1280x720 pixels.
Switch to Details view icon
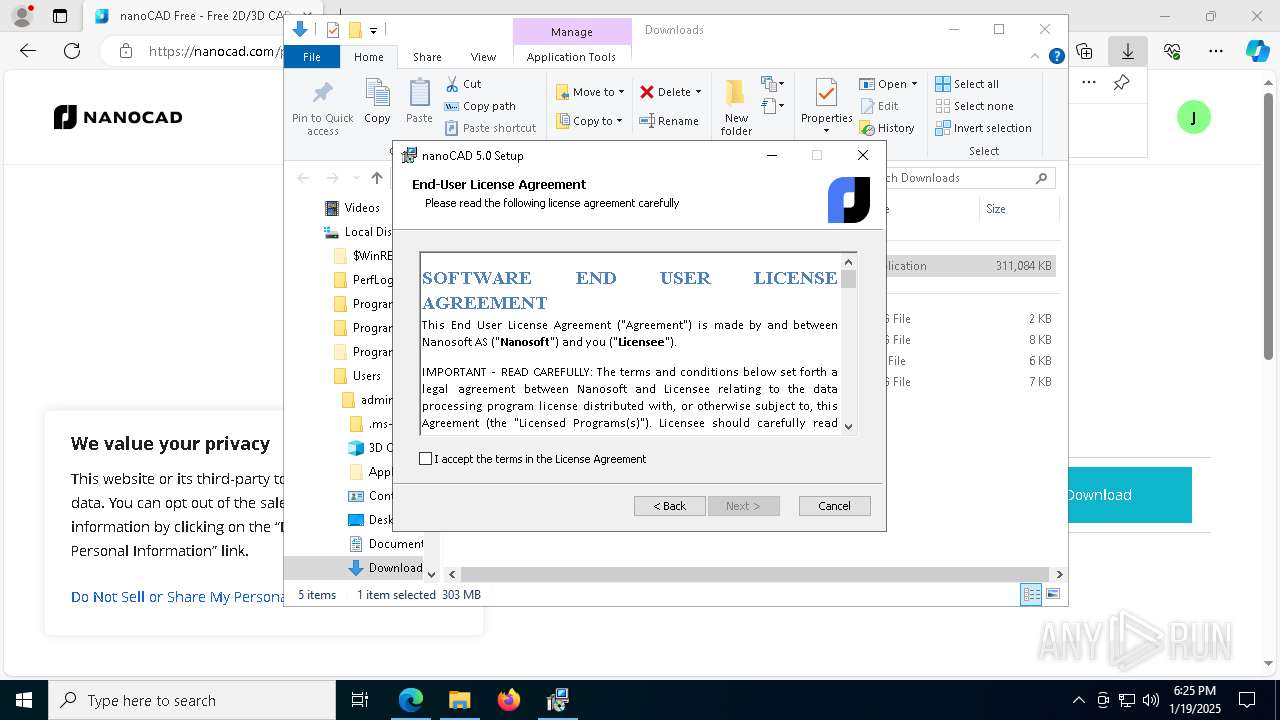click(x=1031, y=594)
